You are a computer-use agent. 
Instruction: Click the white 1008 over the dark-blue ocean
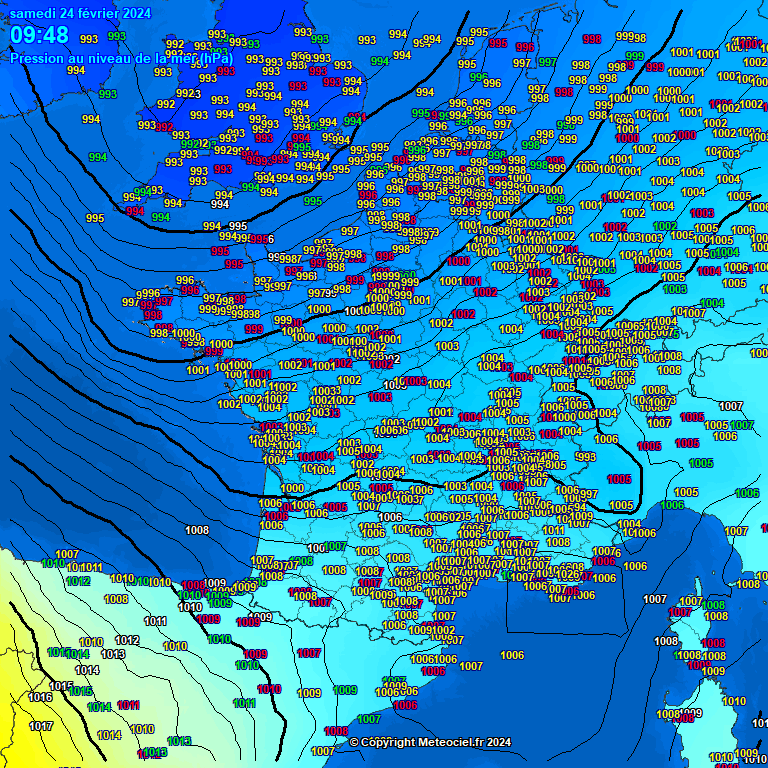click(197, 530)
